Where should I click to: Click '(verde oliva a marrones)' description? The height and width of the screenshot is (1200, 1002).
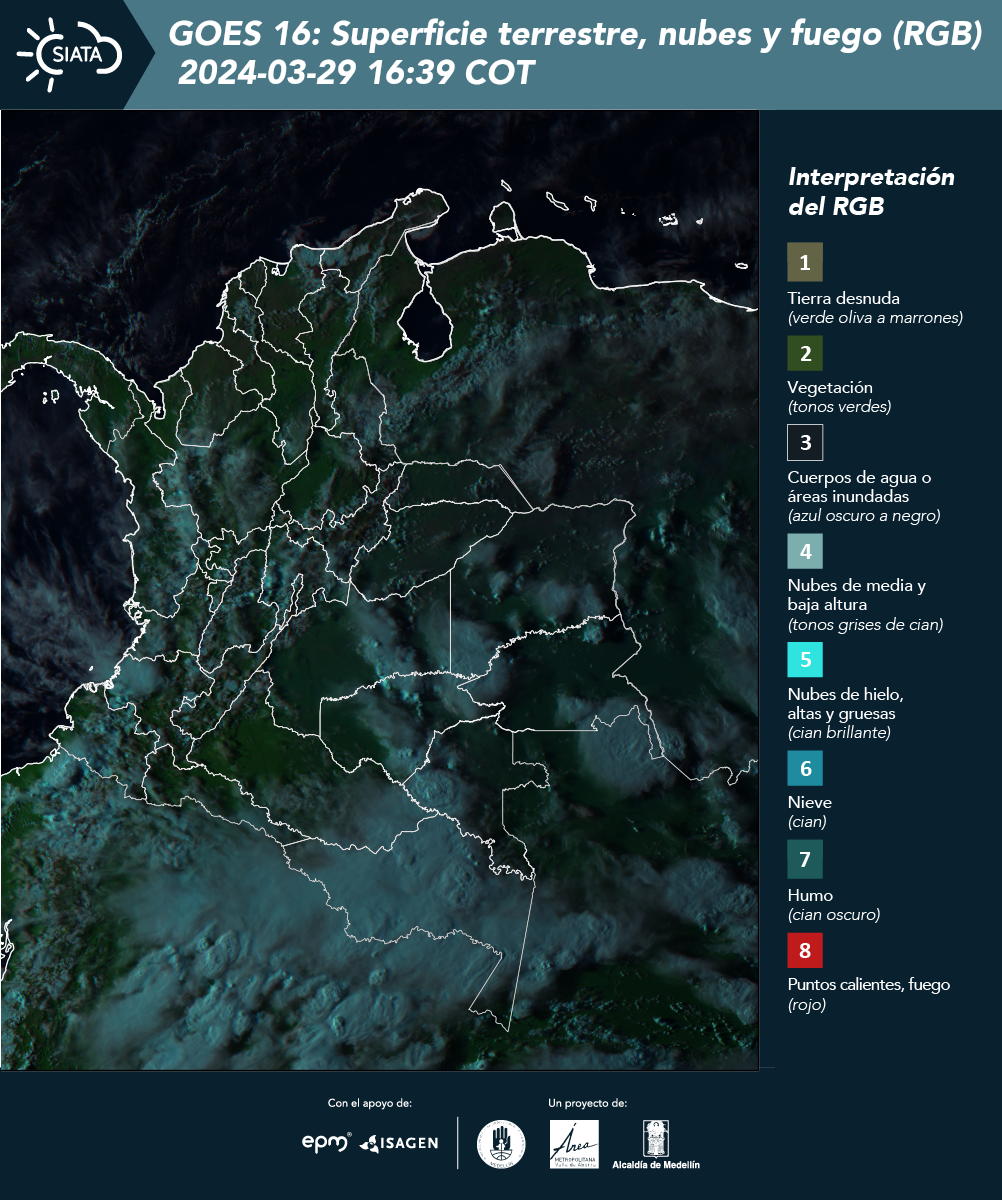[x=875, y=318]
